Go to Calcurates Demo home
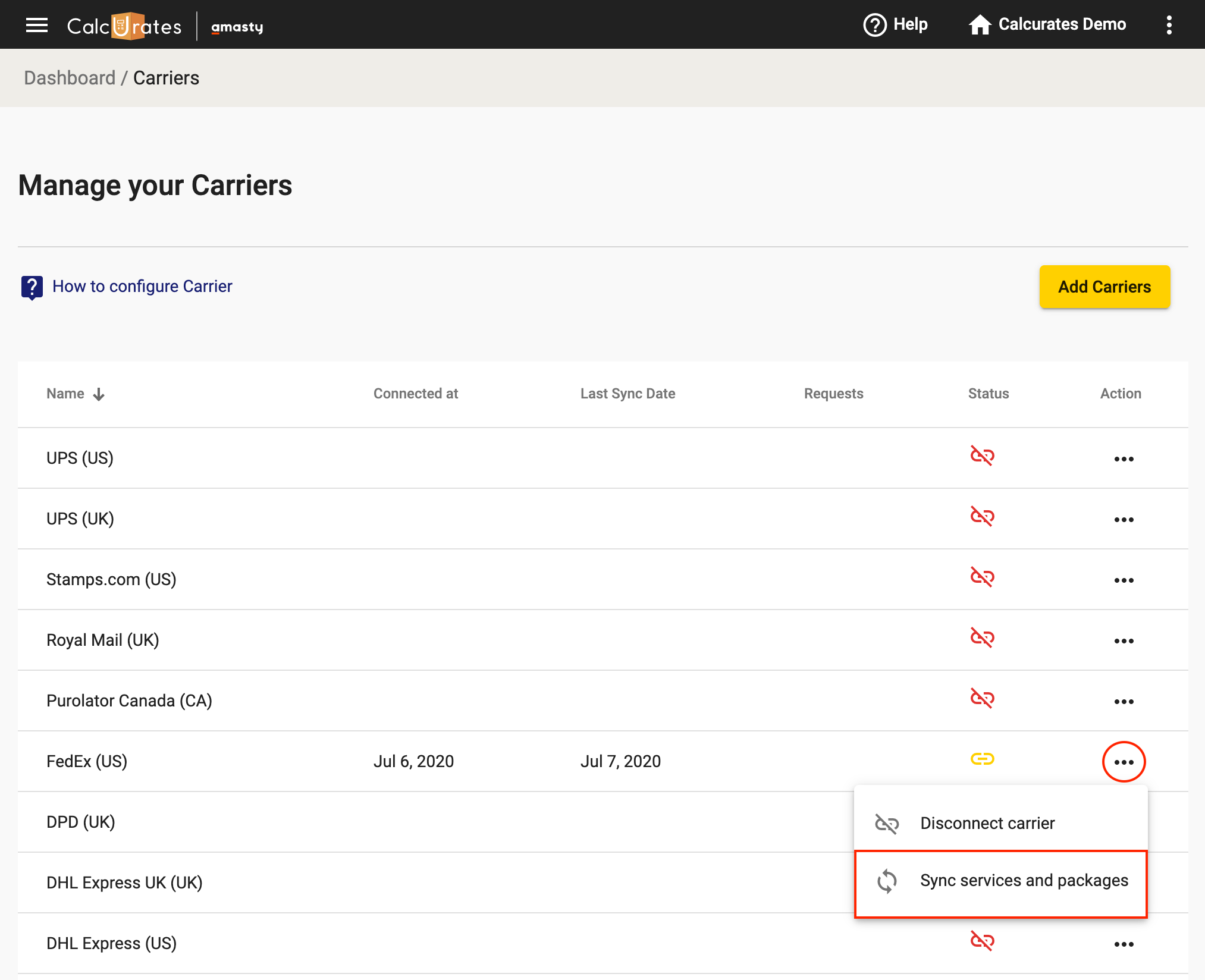 pyautogui.click(x=1047, y=24)
